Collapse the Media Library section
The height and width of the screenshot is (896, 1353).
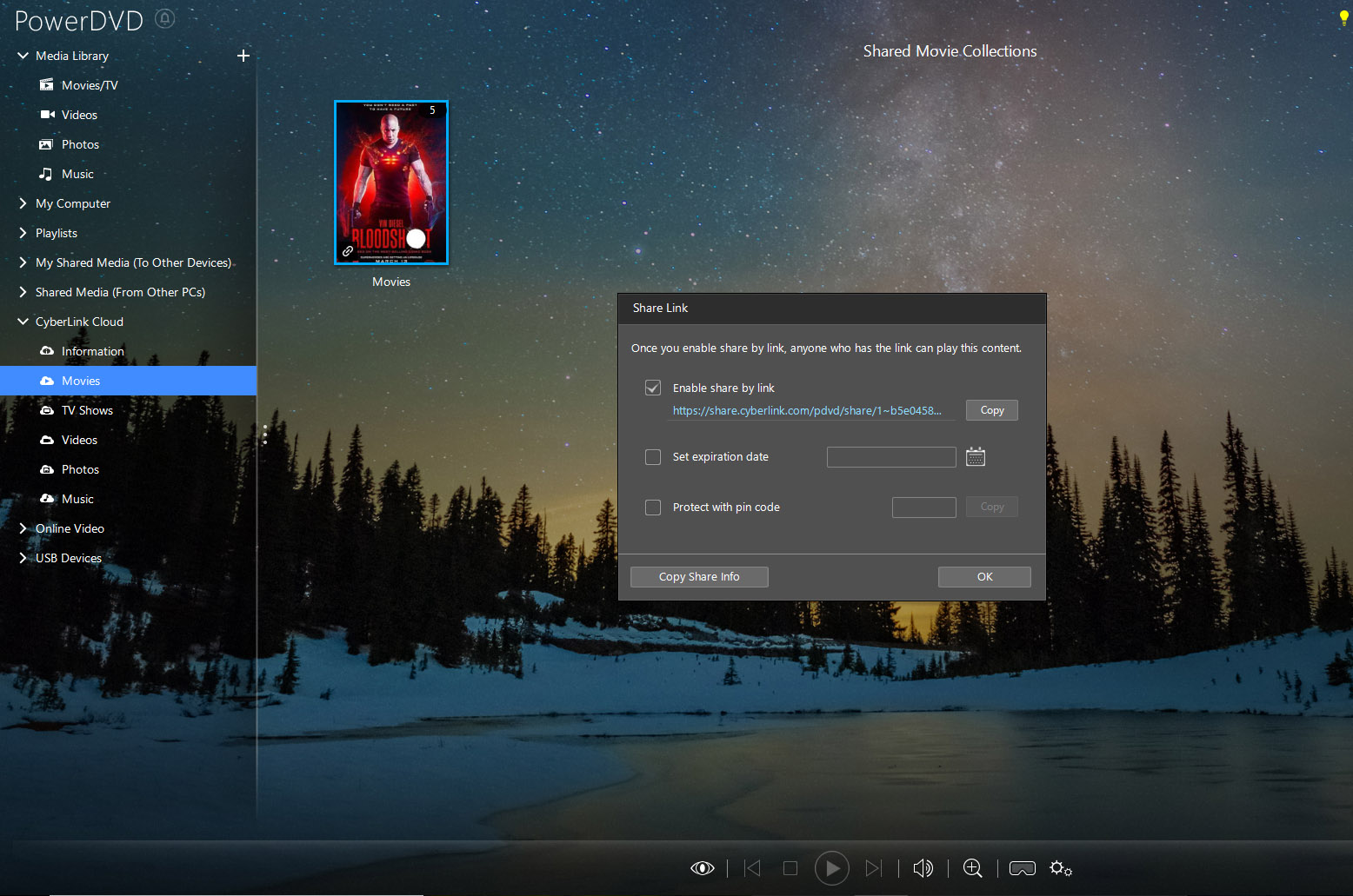click(x=23, y=56)
